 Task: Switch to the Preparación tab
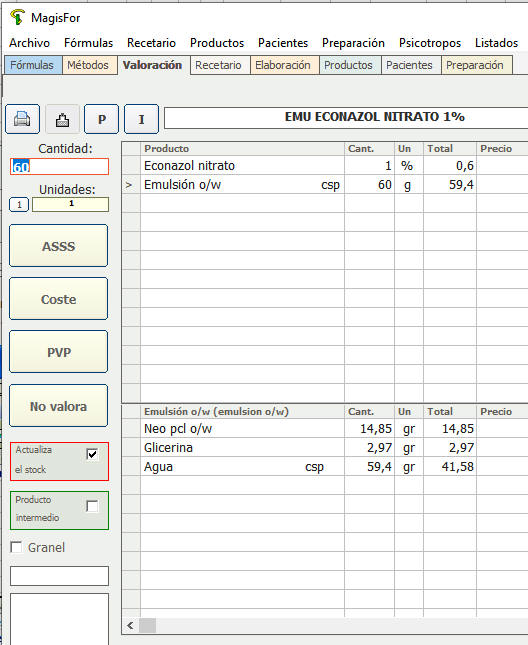coord(475,65)
